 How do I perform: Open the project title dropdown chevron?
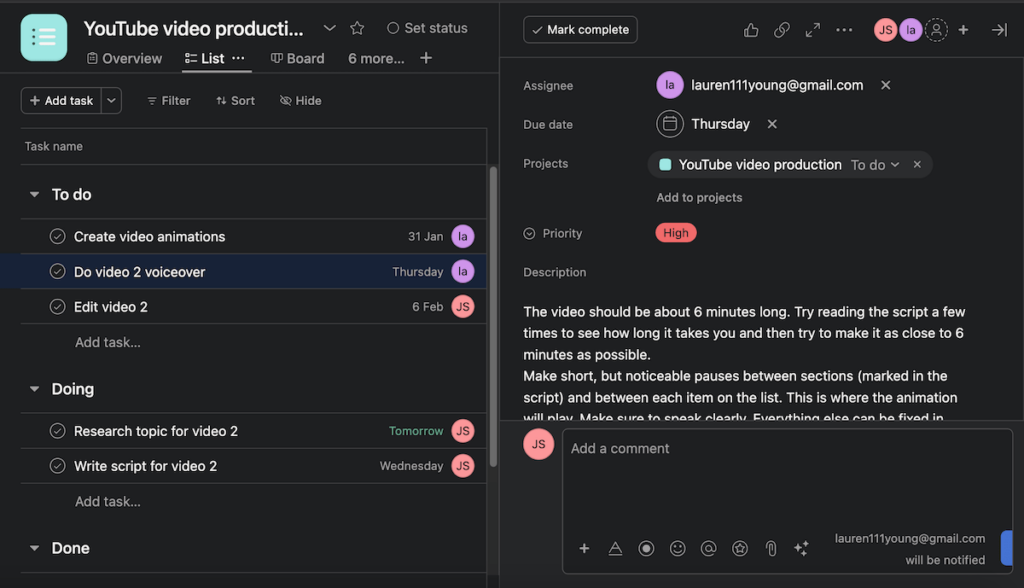pyautogui.click(x=330, y=28)
